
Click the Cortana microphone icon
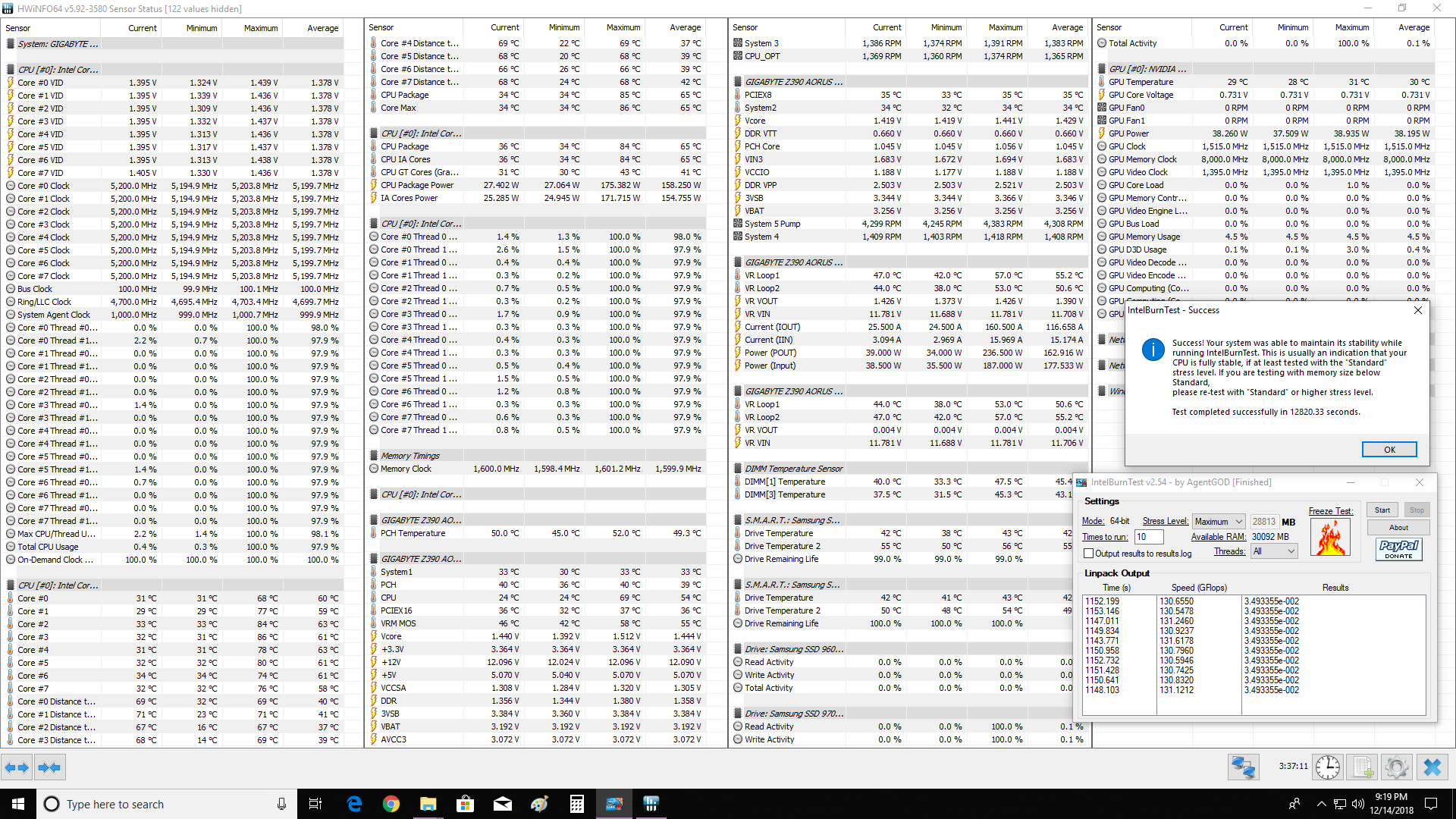pos(281,804)
